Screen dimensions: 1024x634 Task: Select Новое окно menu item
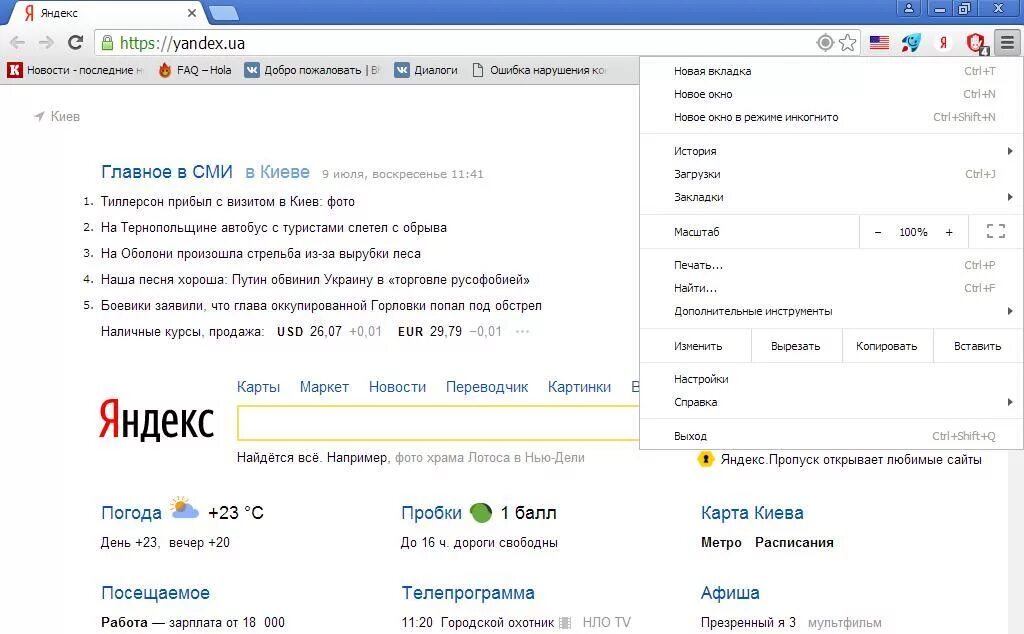click(x=831, y=94)
